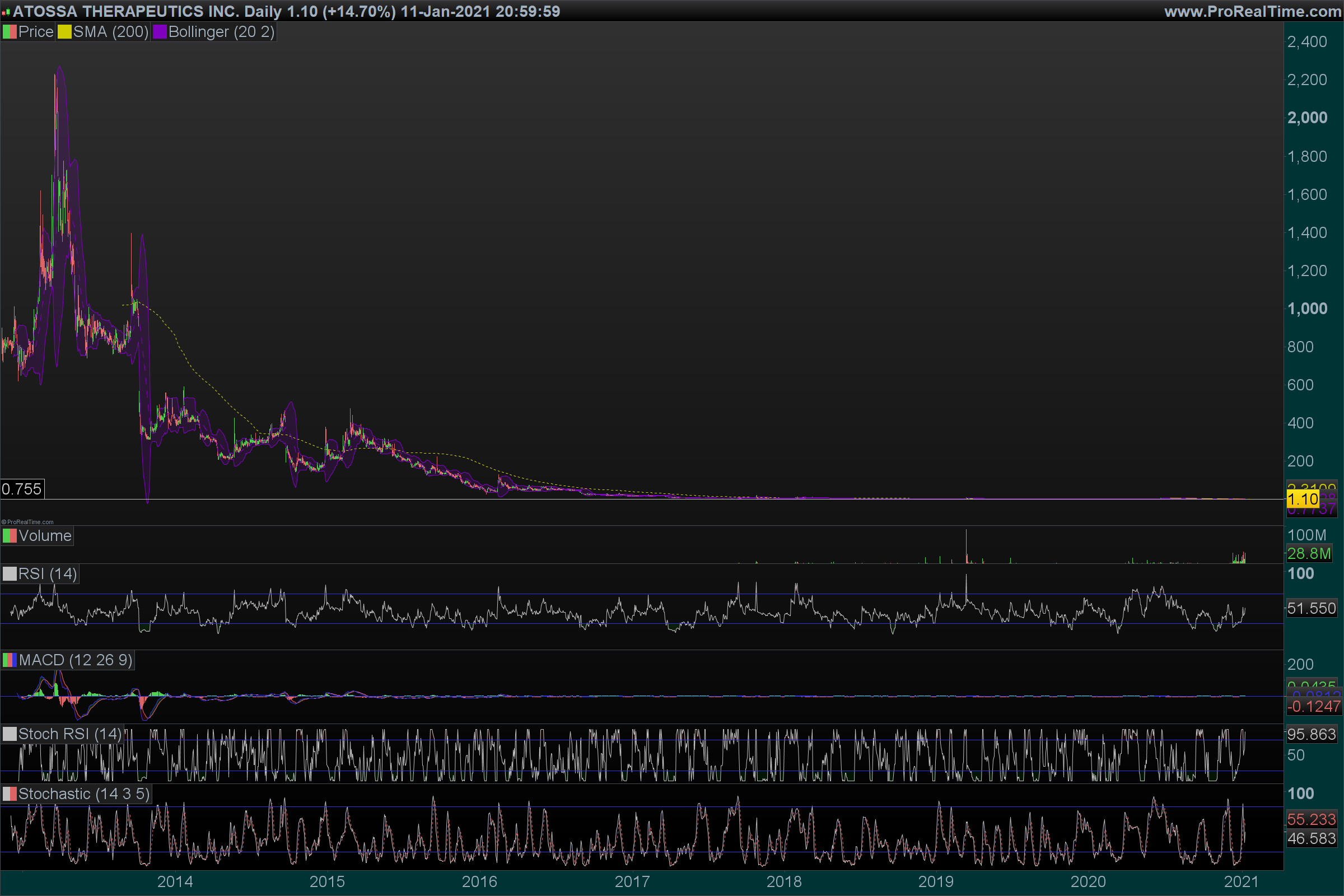Viewport: 1344px width, 896px height.
Task: Click the Stoch RSI (14) legend icon
Action: tap(10, 734)
